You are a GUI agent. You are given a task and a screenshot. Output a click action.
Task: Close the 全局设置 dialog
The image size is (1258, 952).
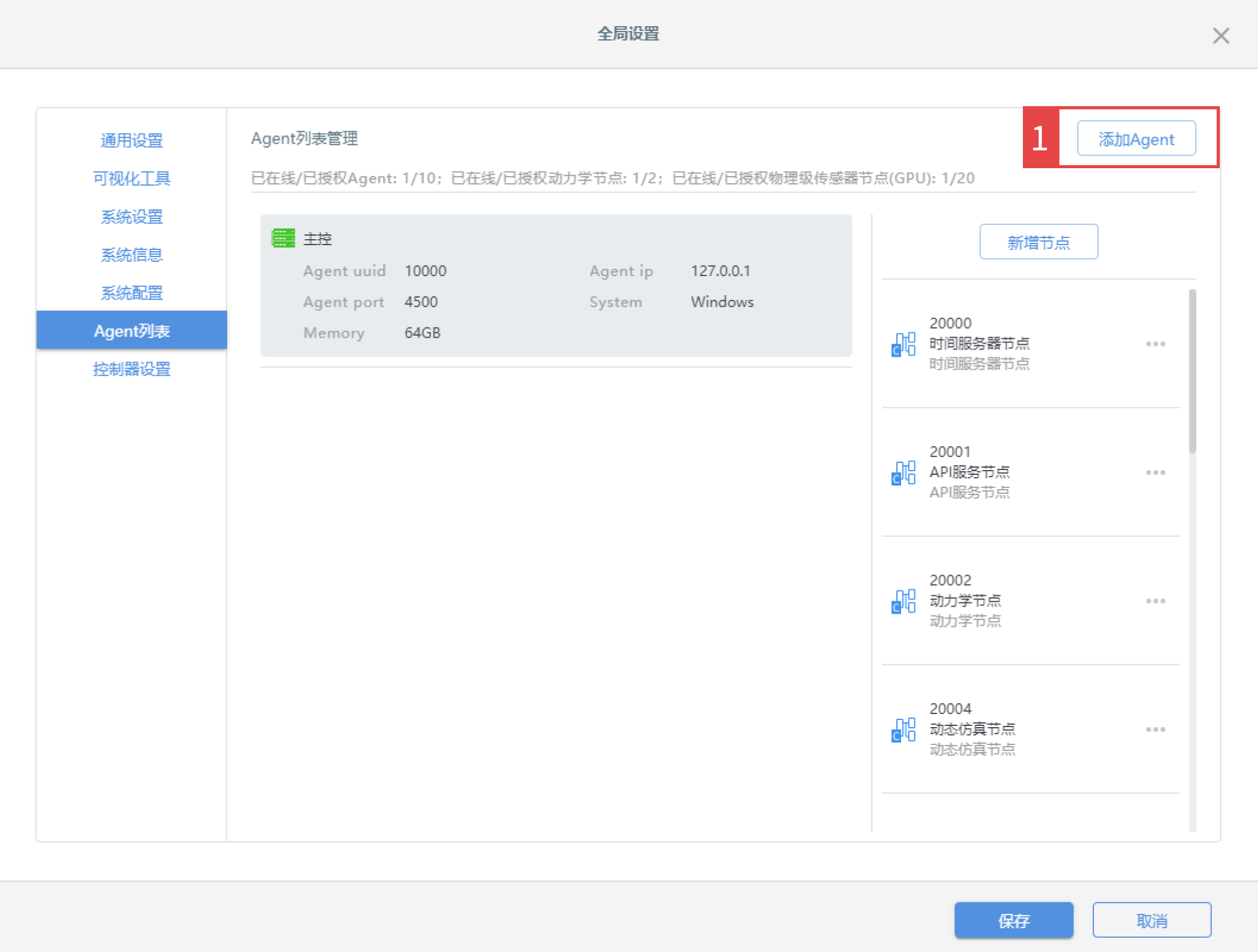(1220, 36)
